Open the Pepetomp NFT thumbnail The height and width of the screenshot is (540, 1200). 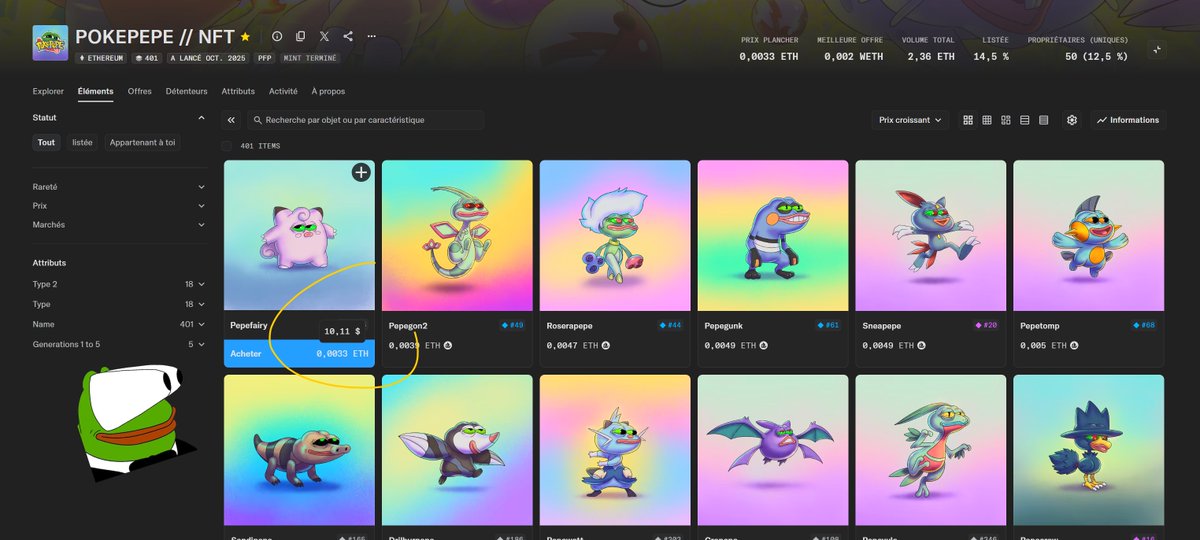pyautogui.click(x=1089, y=235)
